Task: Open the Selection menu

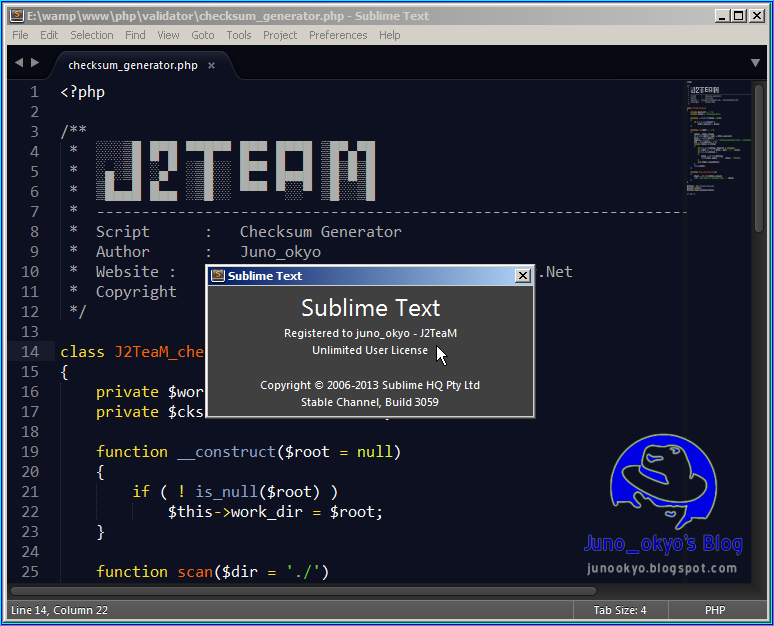Action: tap(92, 35)
